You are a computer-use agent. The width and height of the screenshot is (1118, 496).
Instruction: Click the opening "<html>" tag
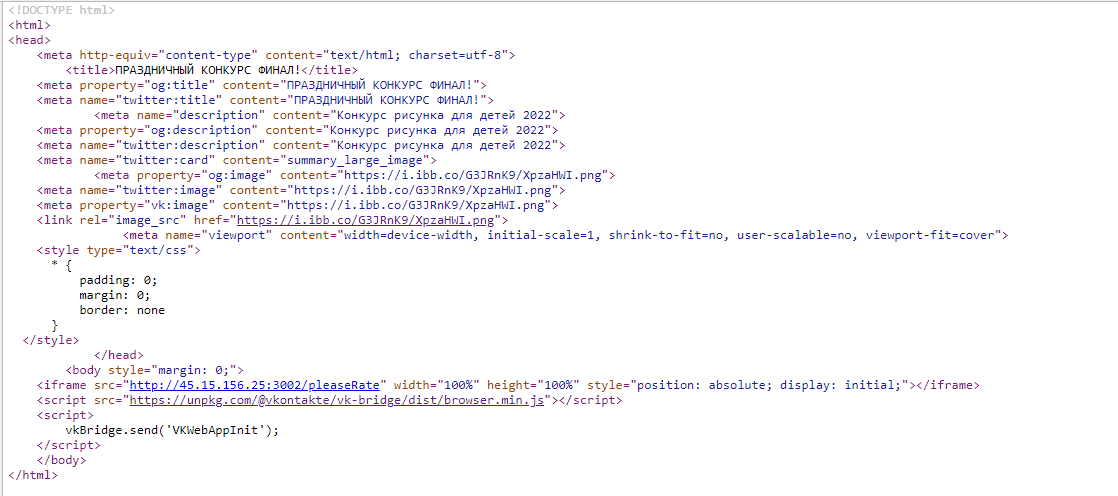coord(29,25)
